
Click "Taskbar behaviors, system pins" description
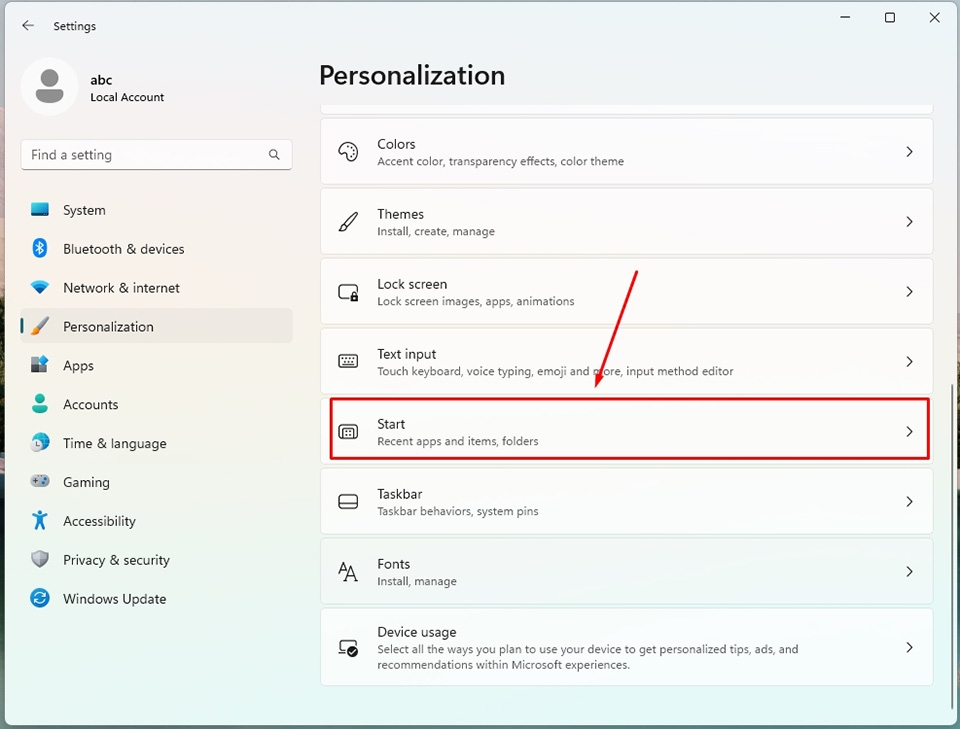458,511
